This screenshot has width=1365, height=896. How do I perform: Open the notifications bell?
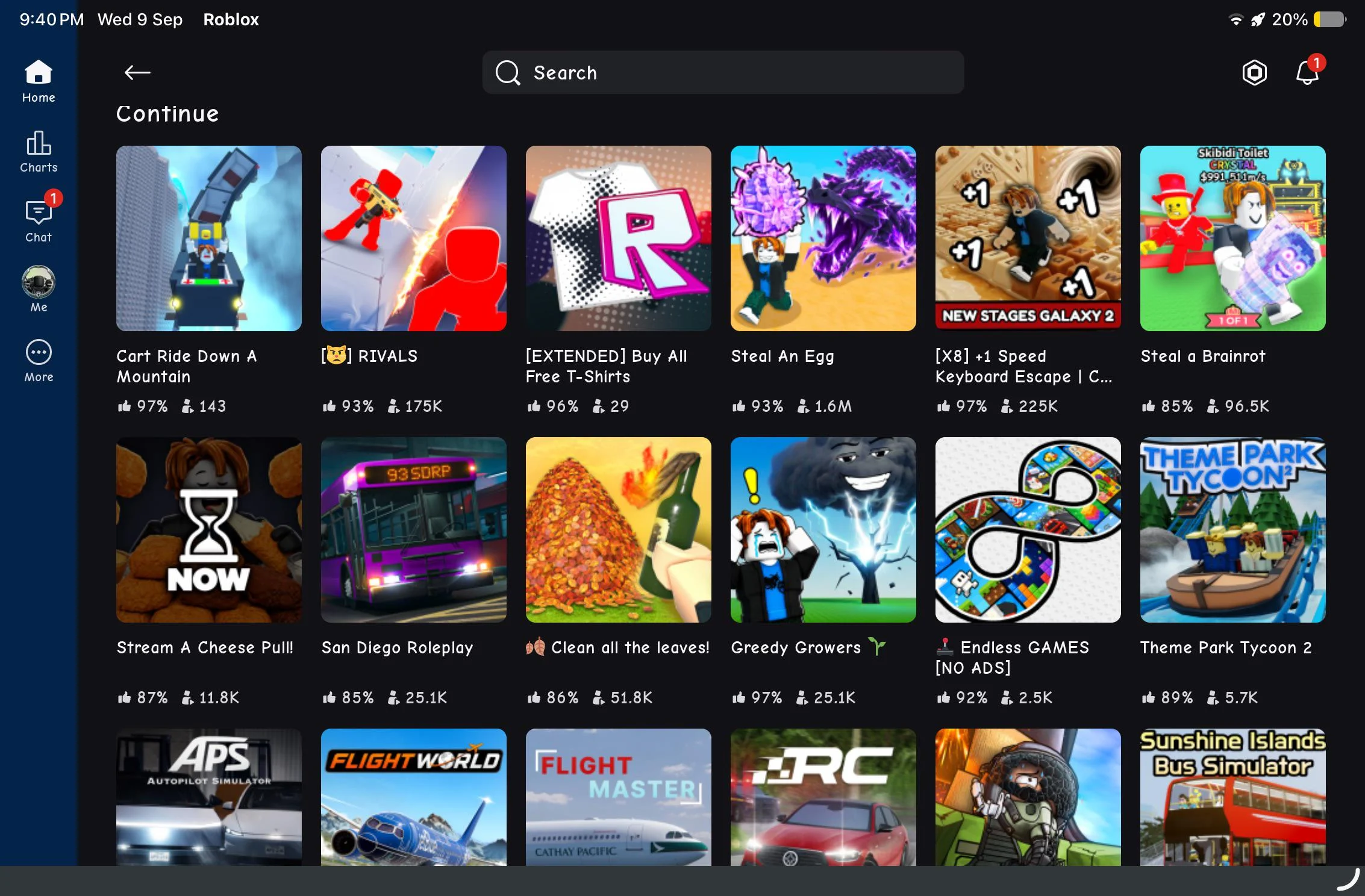(x=1307, y=73)
